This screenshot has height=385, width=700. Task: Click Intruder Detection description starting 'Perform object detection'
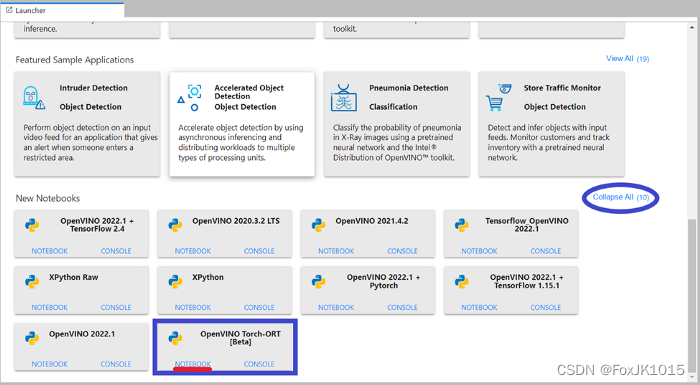[x=91, y=142]
